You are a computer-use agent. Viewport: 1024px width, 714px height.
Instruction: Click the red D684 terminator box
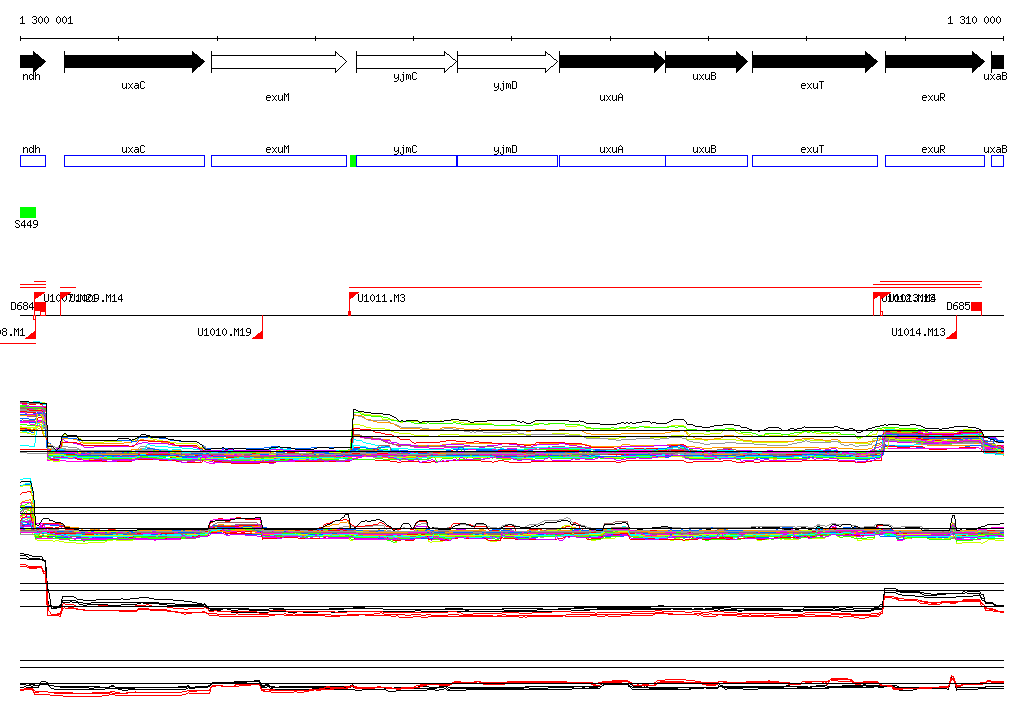(40, 307)
